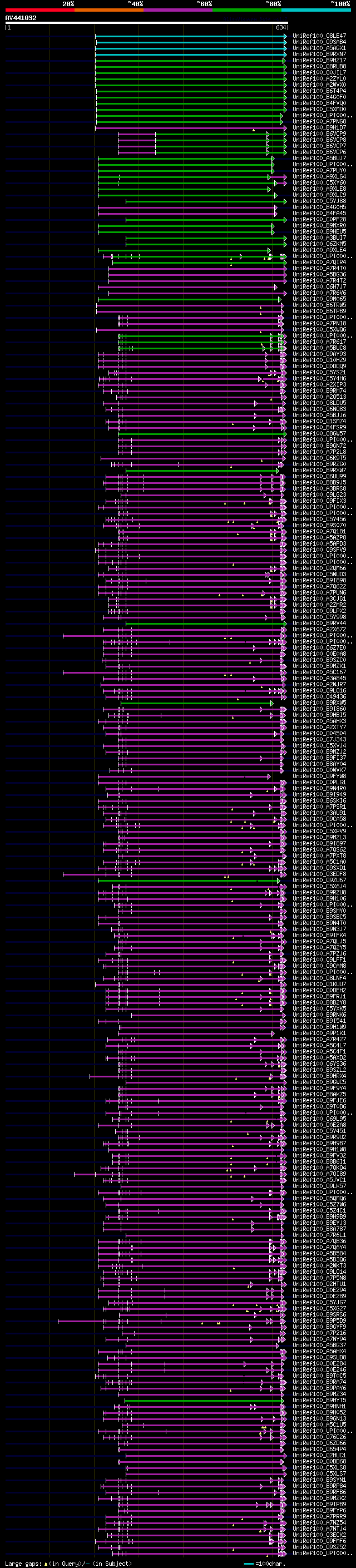Click the cyan ~100% legend segment

(x=316, y=10)
